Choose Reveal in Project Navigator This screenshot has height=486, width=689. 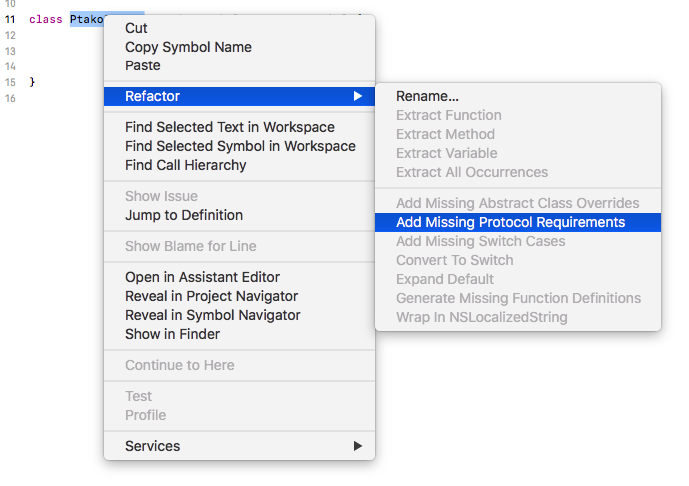pyautogui.click(x=211, y=296)
